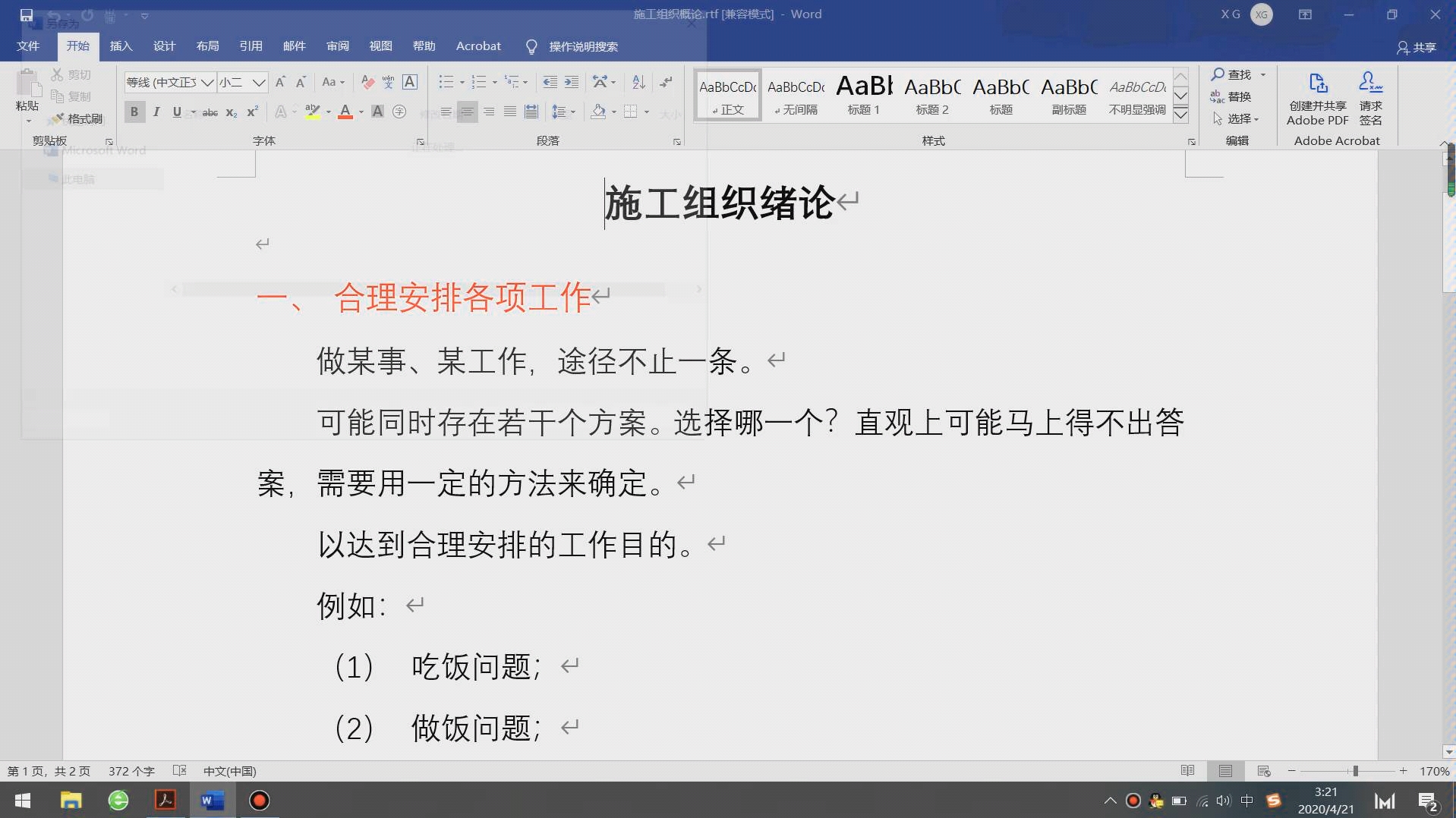The height and width of the screenshot is (818, 1456).
Task: Click the Share button
Action: (x=1417, y=47)
